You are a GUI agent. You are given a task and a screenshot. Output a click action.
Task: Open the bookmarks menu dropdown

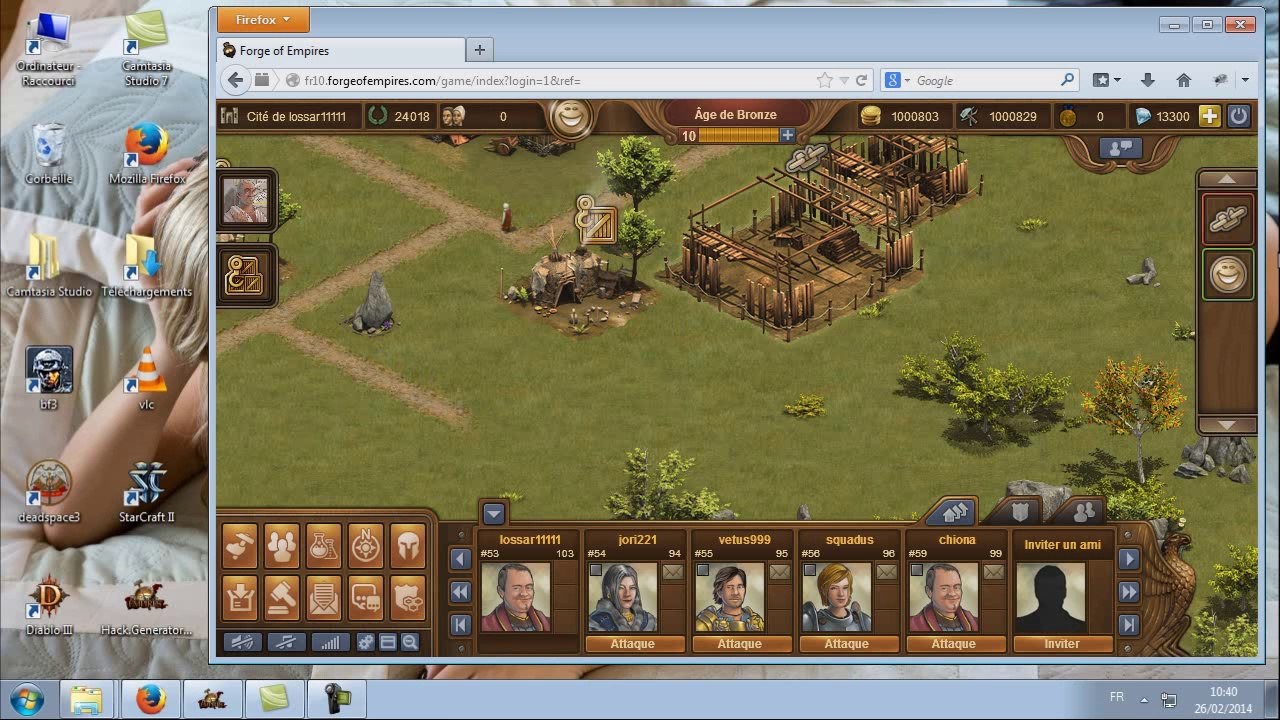click(1106, 80)
